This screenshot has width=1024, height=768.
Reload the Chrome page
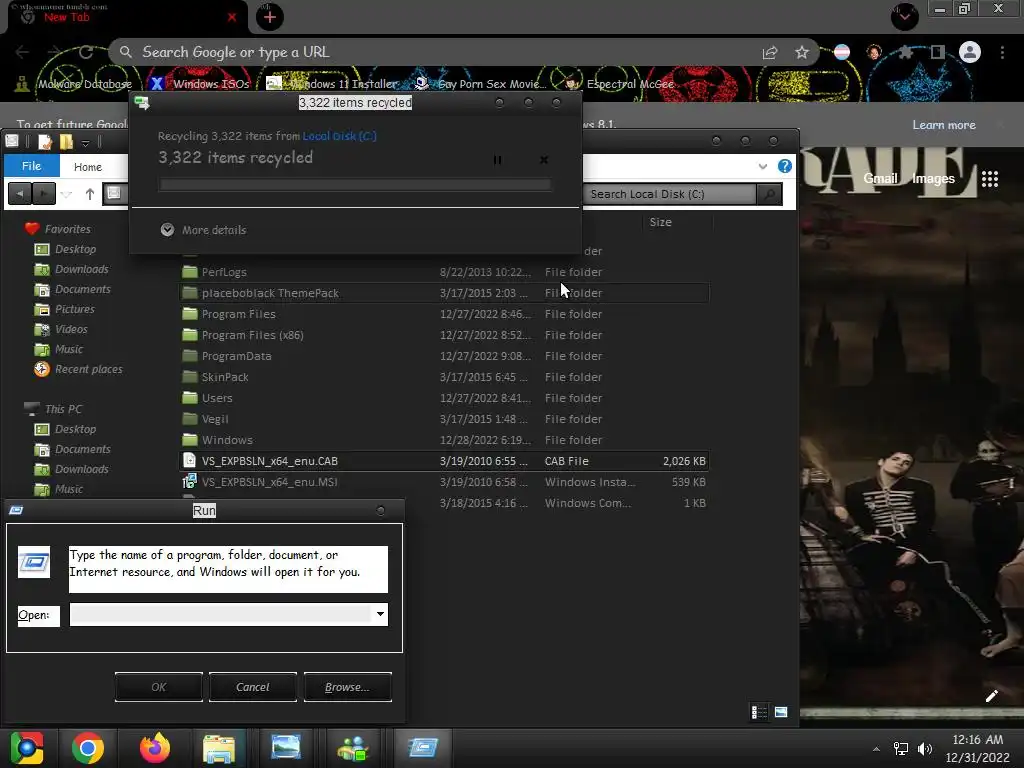tap(86, 52)
